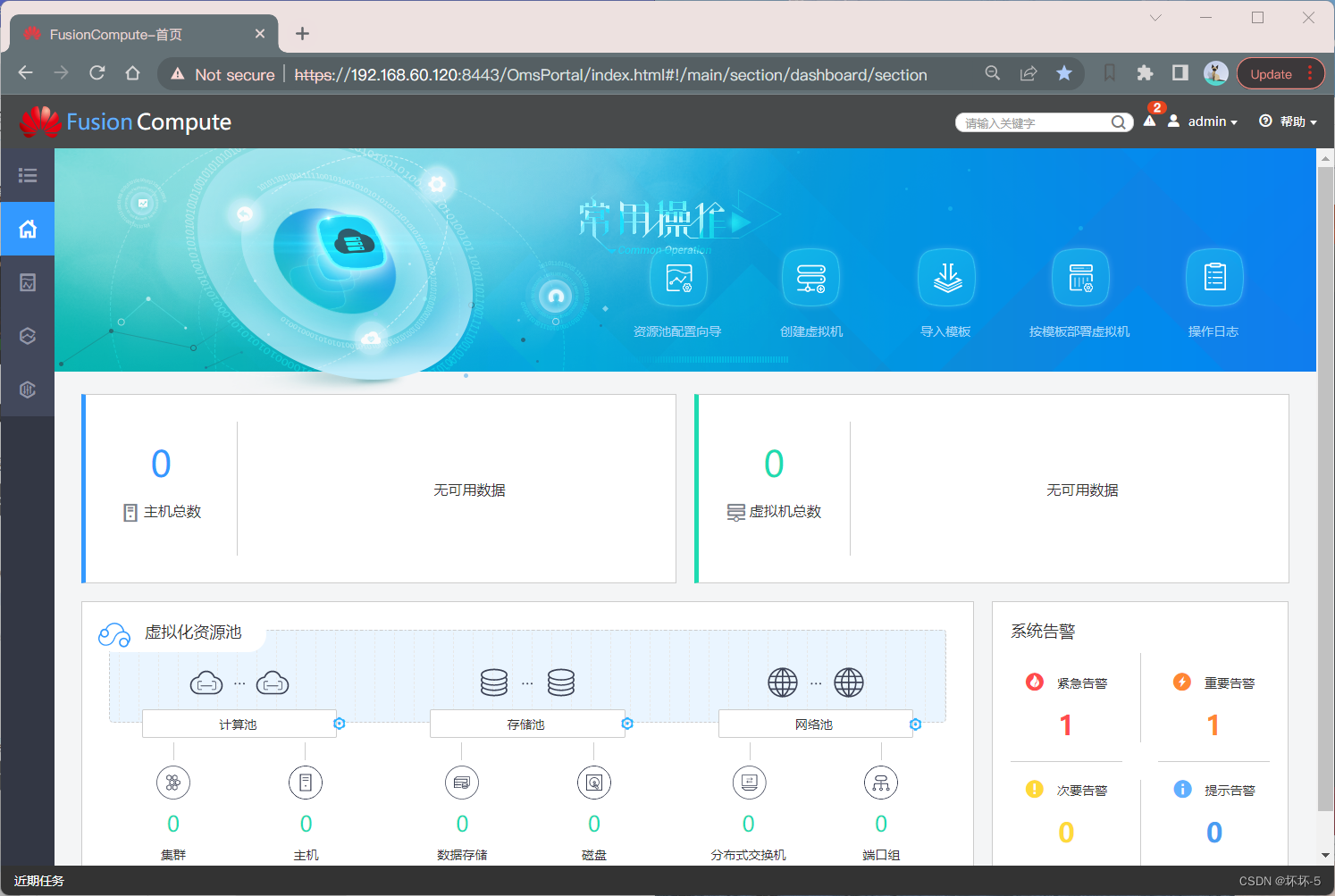Click the 虚拟化资源池 heading
This screenshot has height=896, width=1335.
point(193,632)
